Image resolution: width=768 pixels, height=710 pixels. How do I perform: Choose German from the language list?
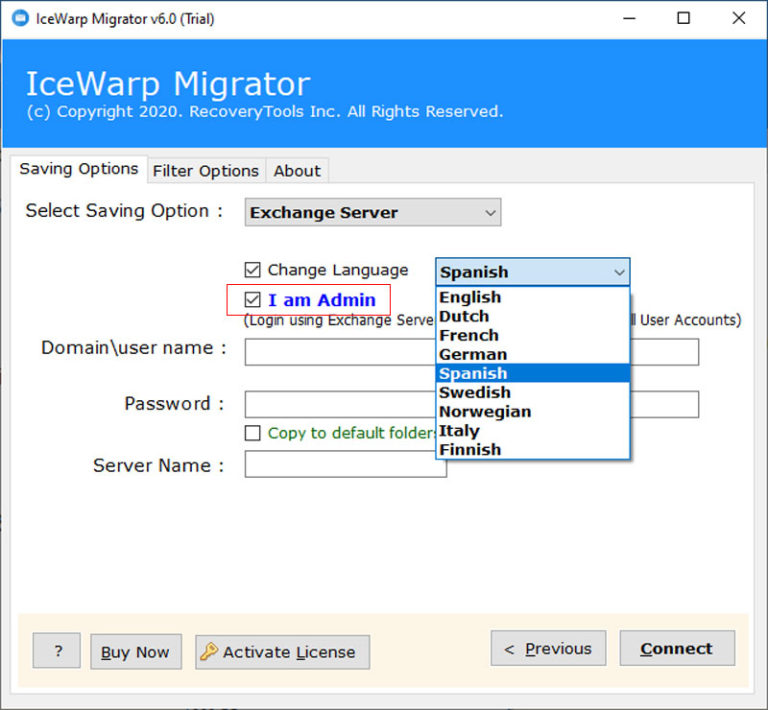pyautogui.click(x=532, y=354)
